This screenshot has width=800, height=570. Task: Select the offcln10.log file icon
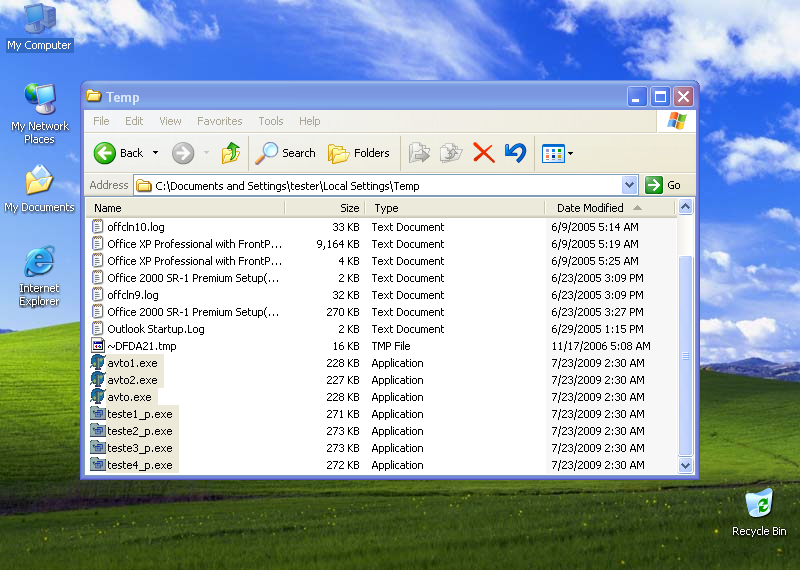tap(97, 227)
